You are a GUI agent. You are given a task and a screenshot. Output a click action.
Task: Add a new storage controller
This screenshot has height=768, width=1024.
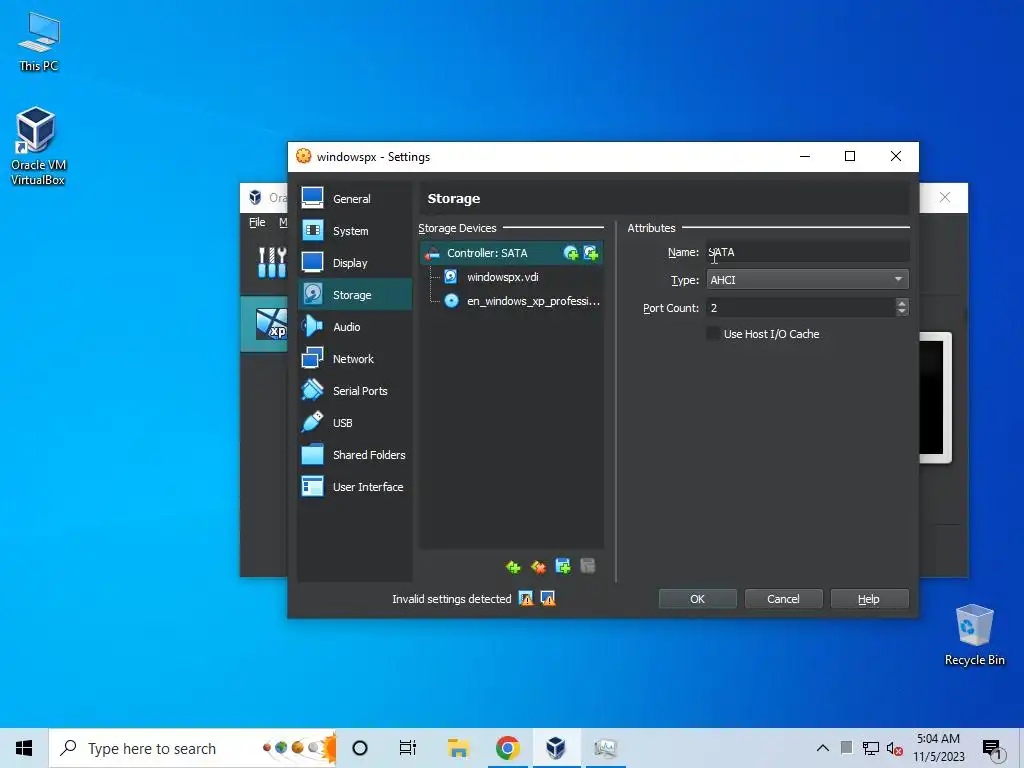(x=513, y=567)
